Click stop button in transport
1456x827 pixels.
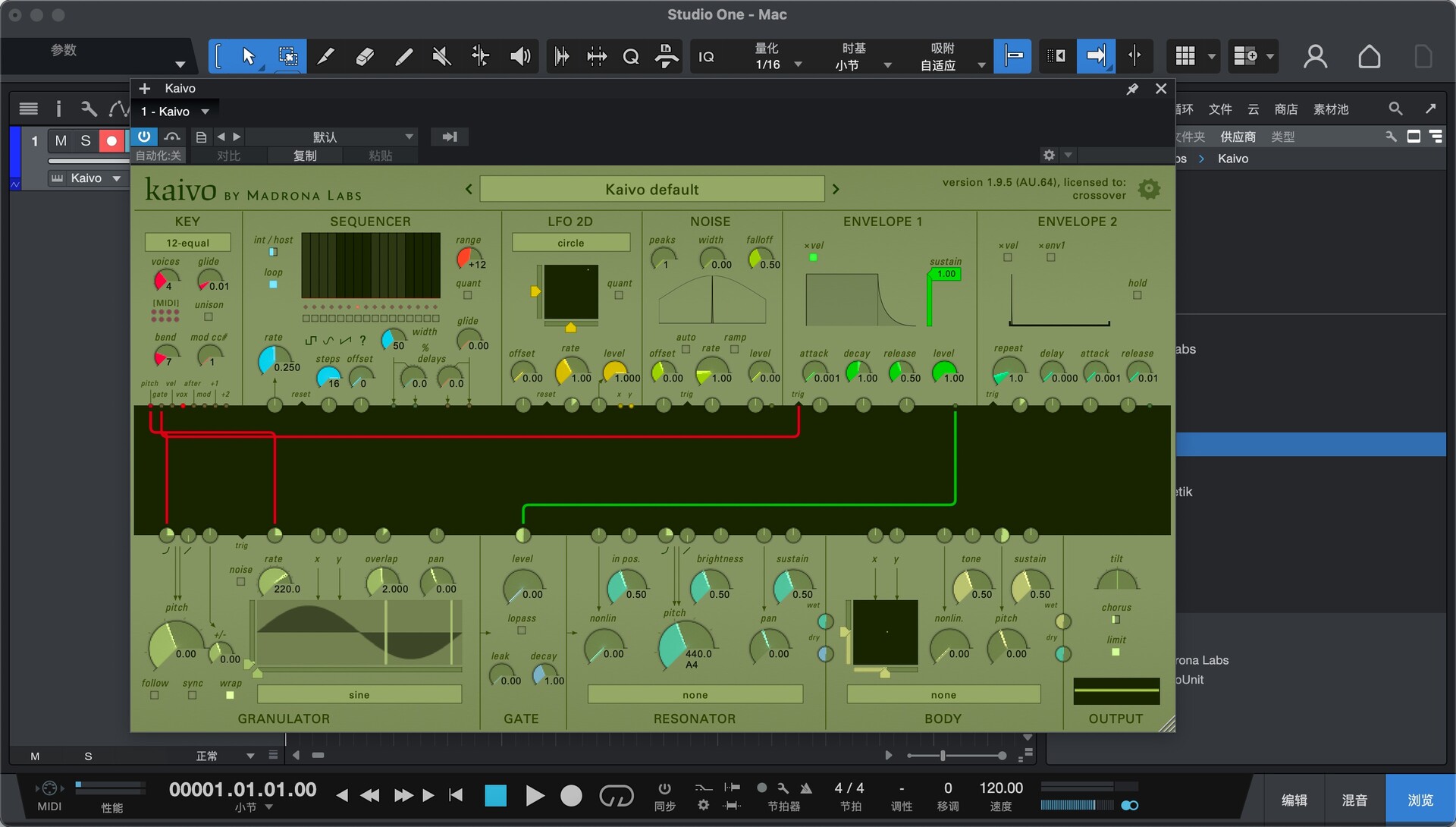[495, 795]
